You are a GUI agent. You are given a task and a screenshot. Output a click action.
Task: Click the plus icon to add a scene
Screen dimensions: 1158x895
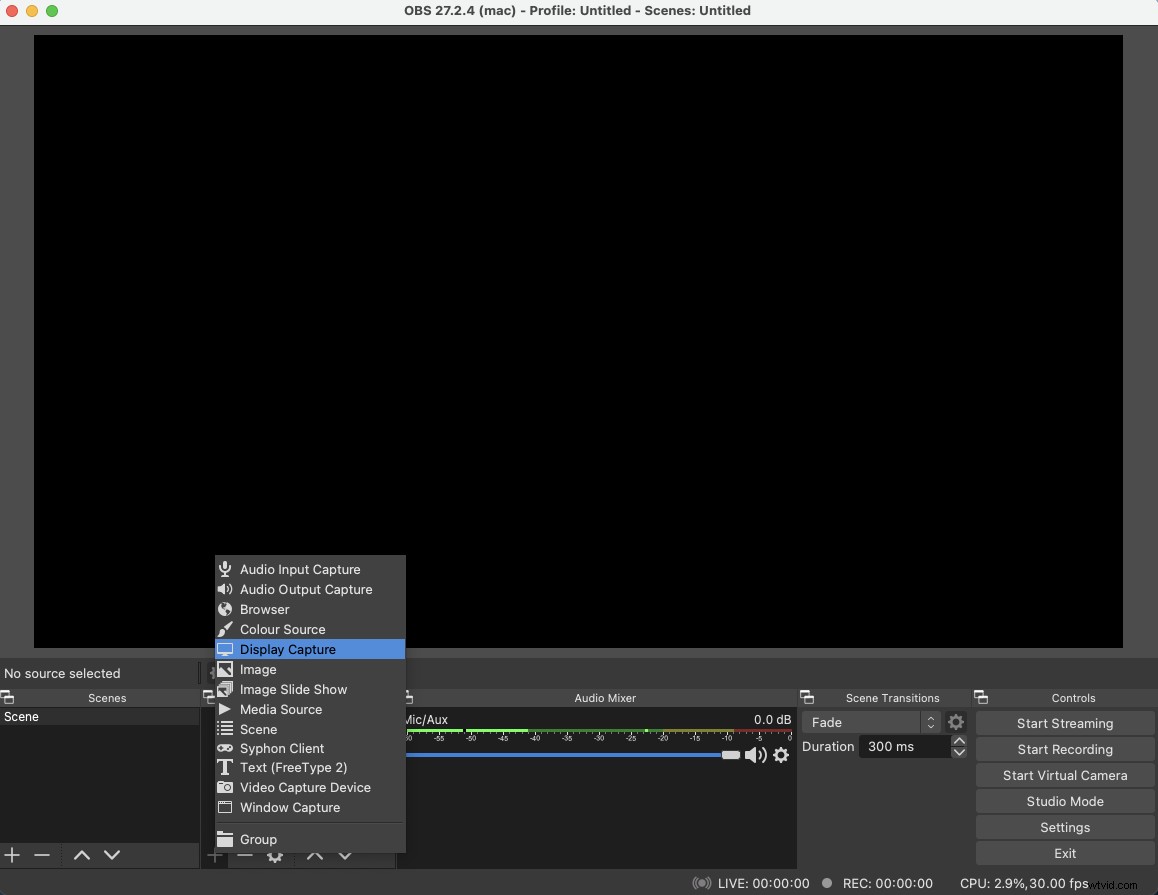pos(13,856)
